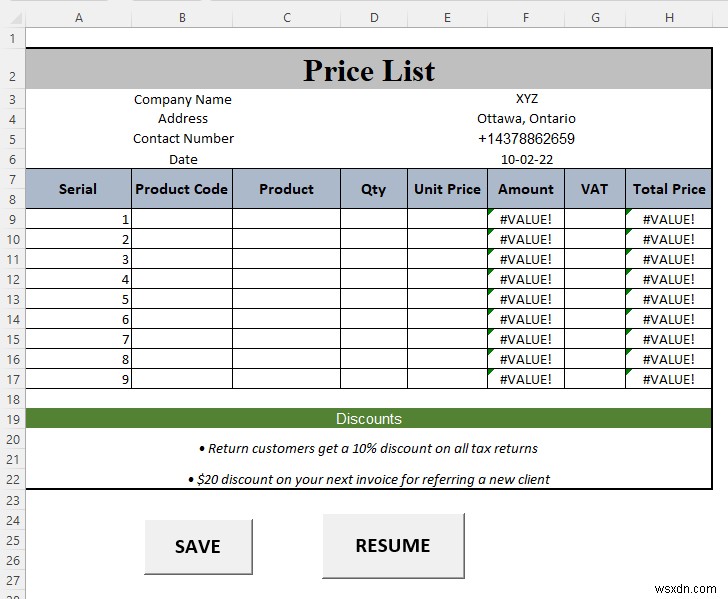Click Unit Price cell for serial 9

pos(447,379)
